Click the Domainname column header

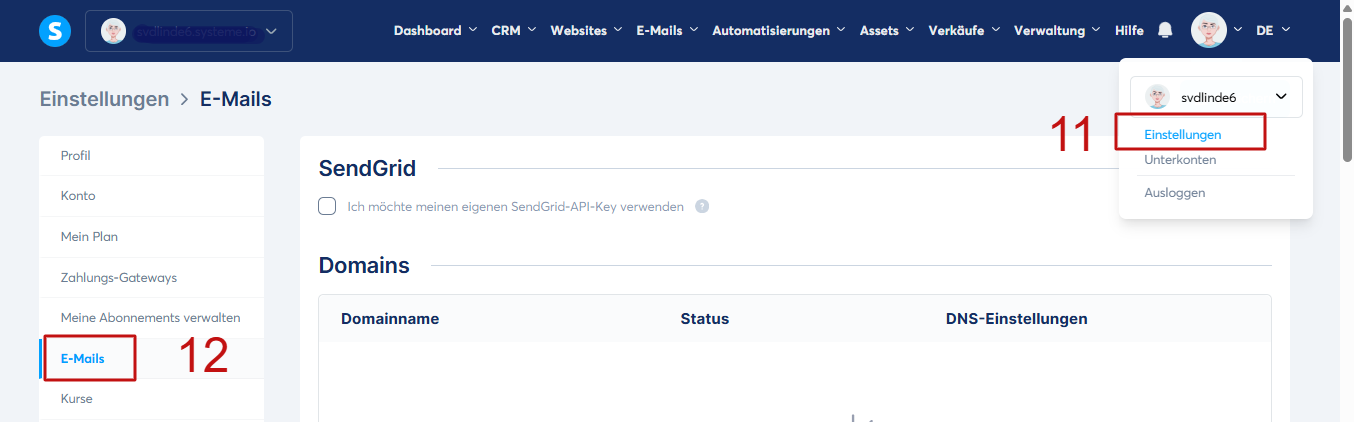[390, 319]
